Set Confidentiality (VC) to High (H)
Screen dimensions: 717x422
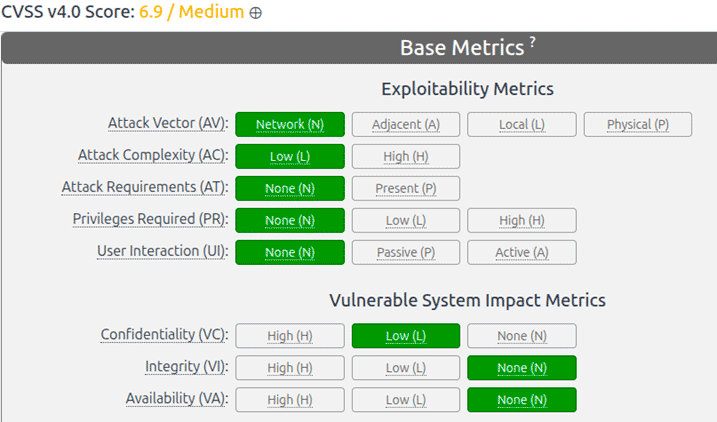290,336
